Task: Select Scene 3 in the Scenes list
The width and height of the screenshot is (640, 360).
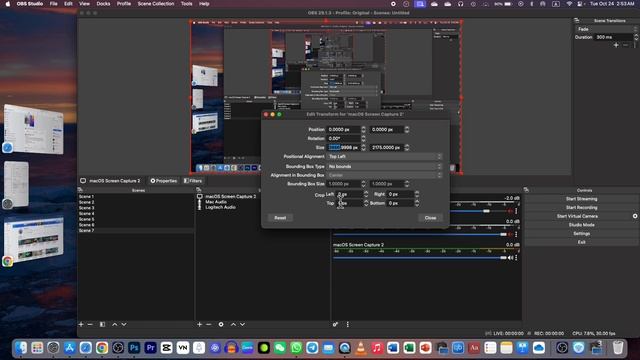Action: coord(136,208)
